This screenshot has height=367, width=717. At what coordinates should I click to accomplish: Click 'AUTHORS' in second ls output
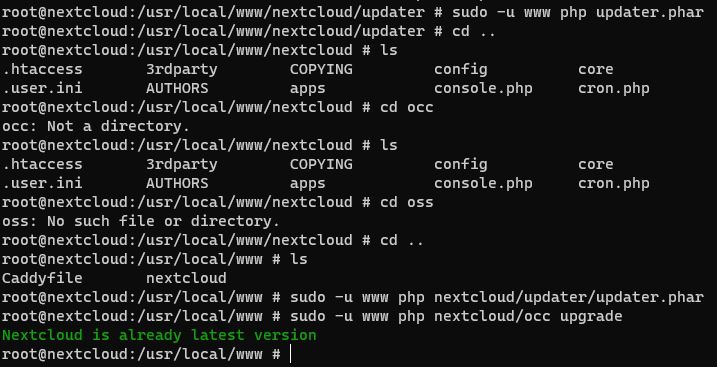177,183
